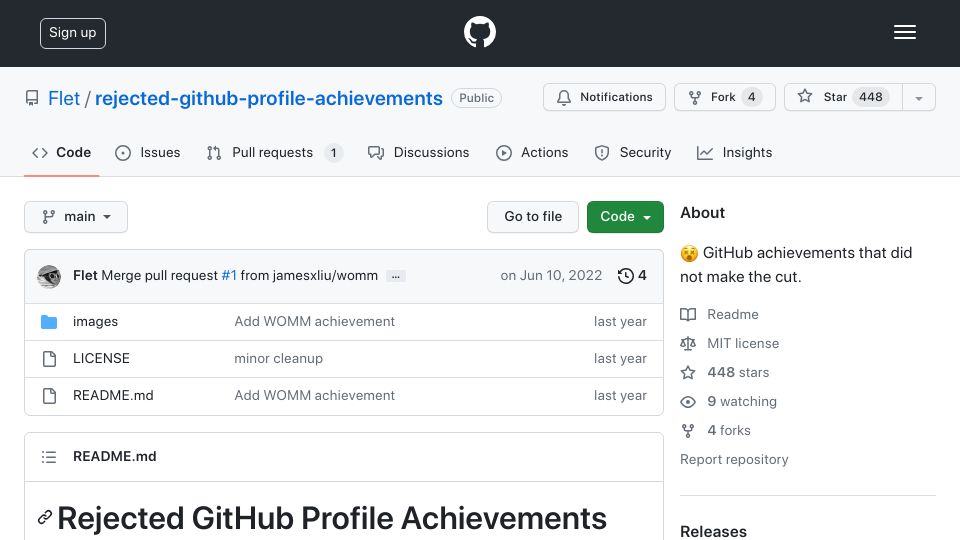Viewport: 960px width, 540px height.
Task: Expand the commit message ellipsis
Action: click(x=396, y=276)
